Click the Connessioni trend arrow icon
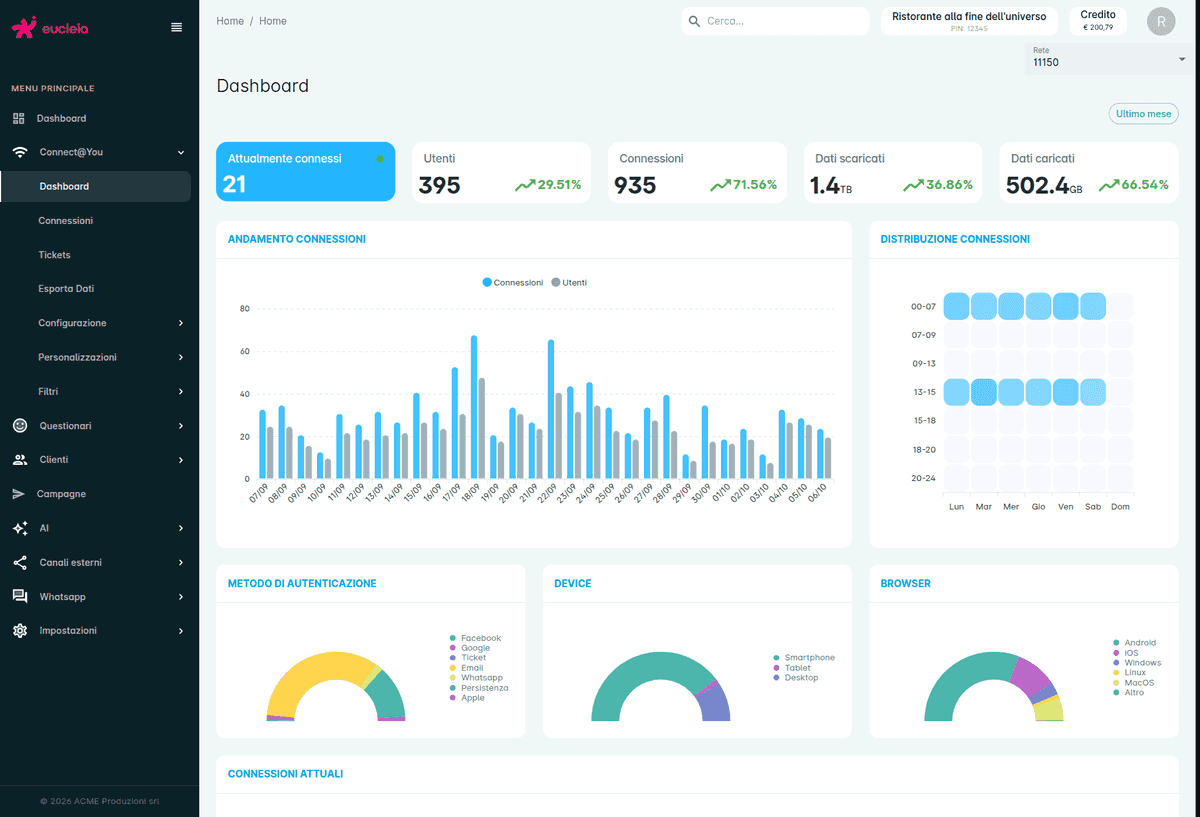This screenshot has width=1200, height=817. point(721,185)
